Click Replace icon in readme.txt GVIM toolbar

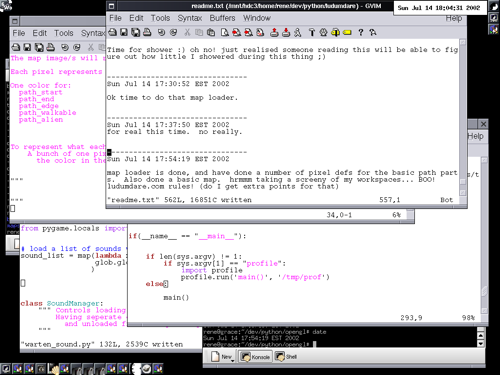coord(260,32)
